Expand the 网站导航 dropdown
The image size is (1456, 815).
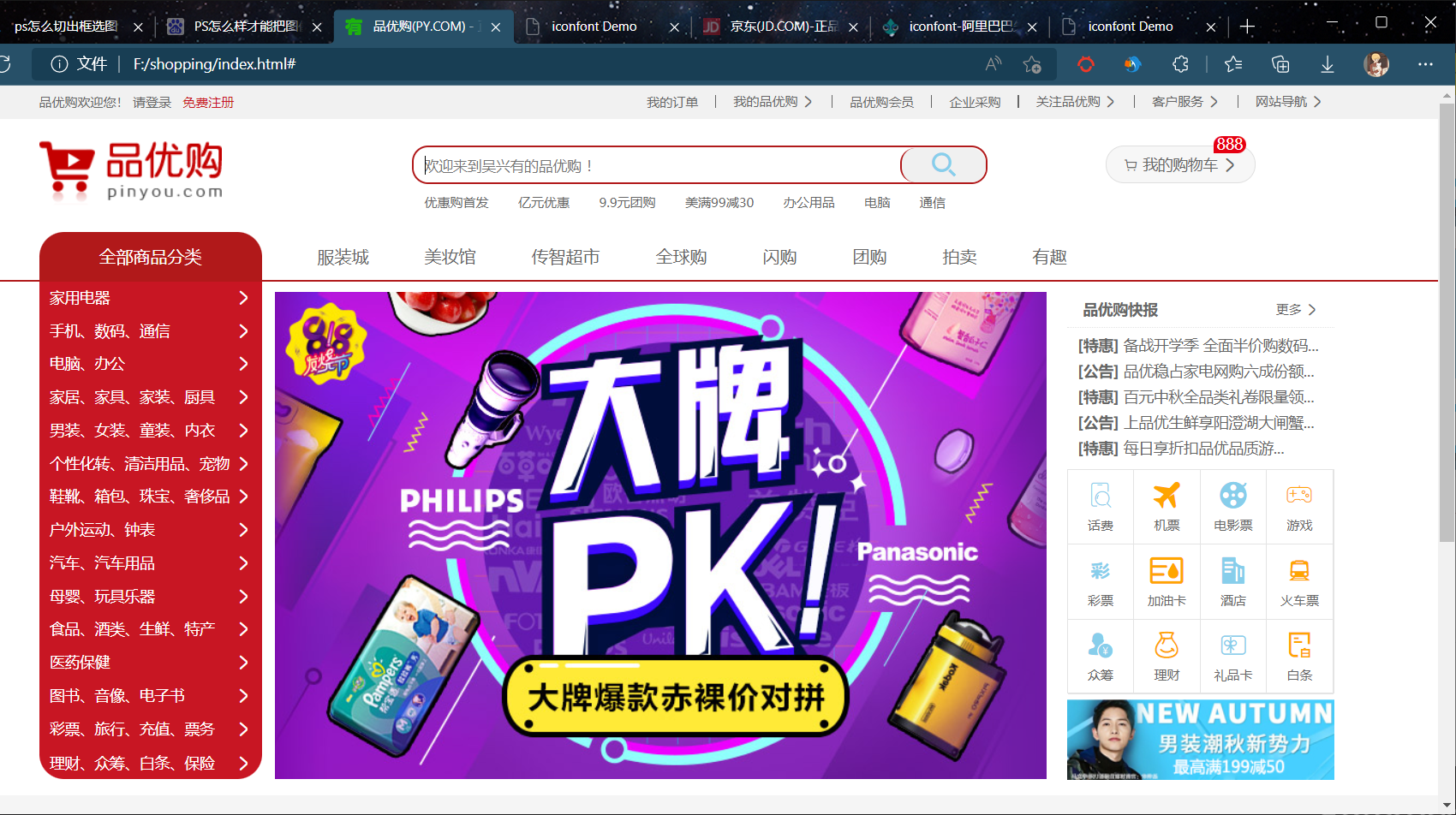1287,102
